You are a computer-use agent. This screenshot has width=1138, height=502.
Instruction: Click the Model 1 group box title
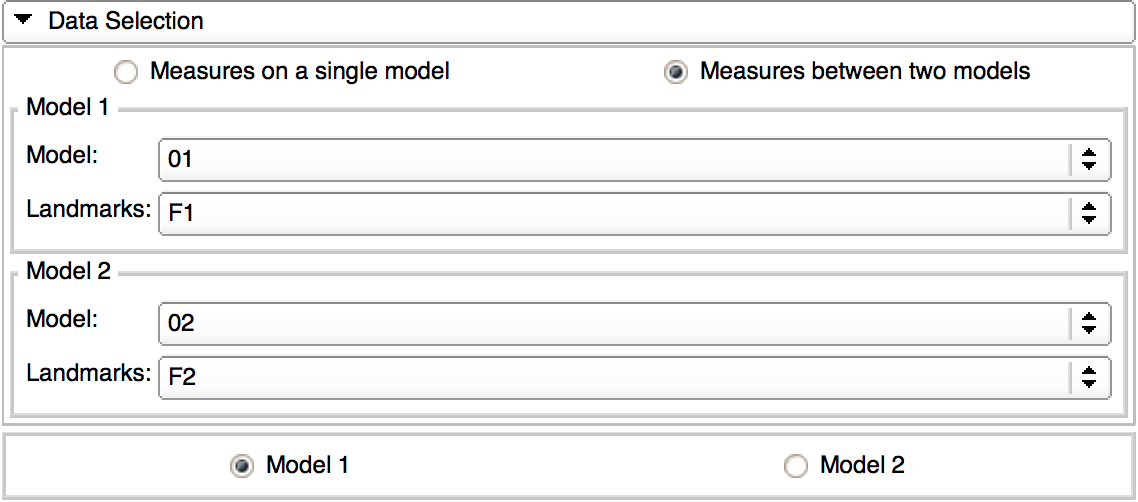[67, 107]
